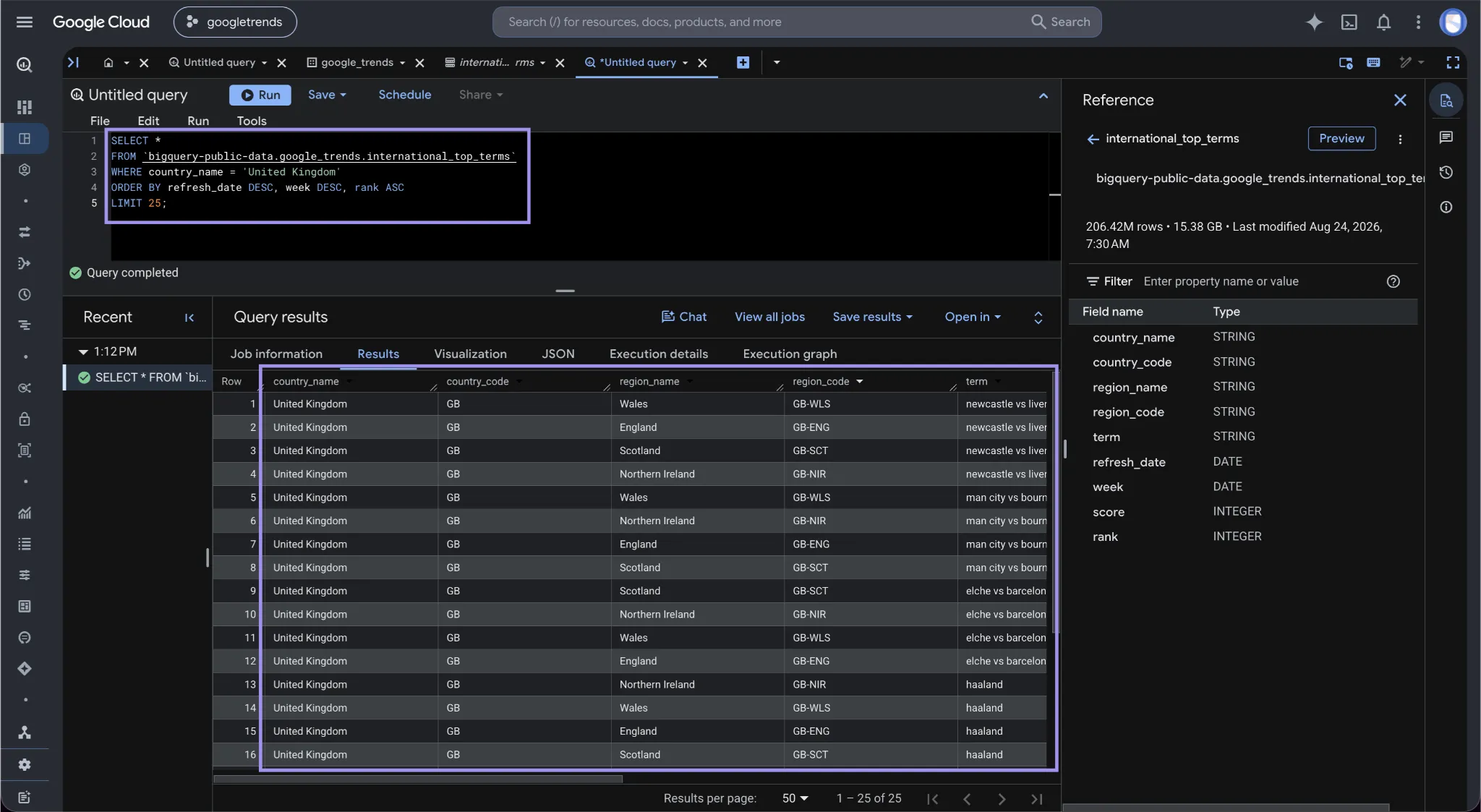The image size is (1481, 812).
Task: Open the Save dropdown
Action: click(327, 95)
